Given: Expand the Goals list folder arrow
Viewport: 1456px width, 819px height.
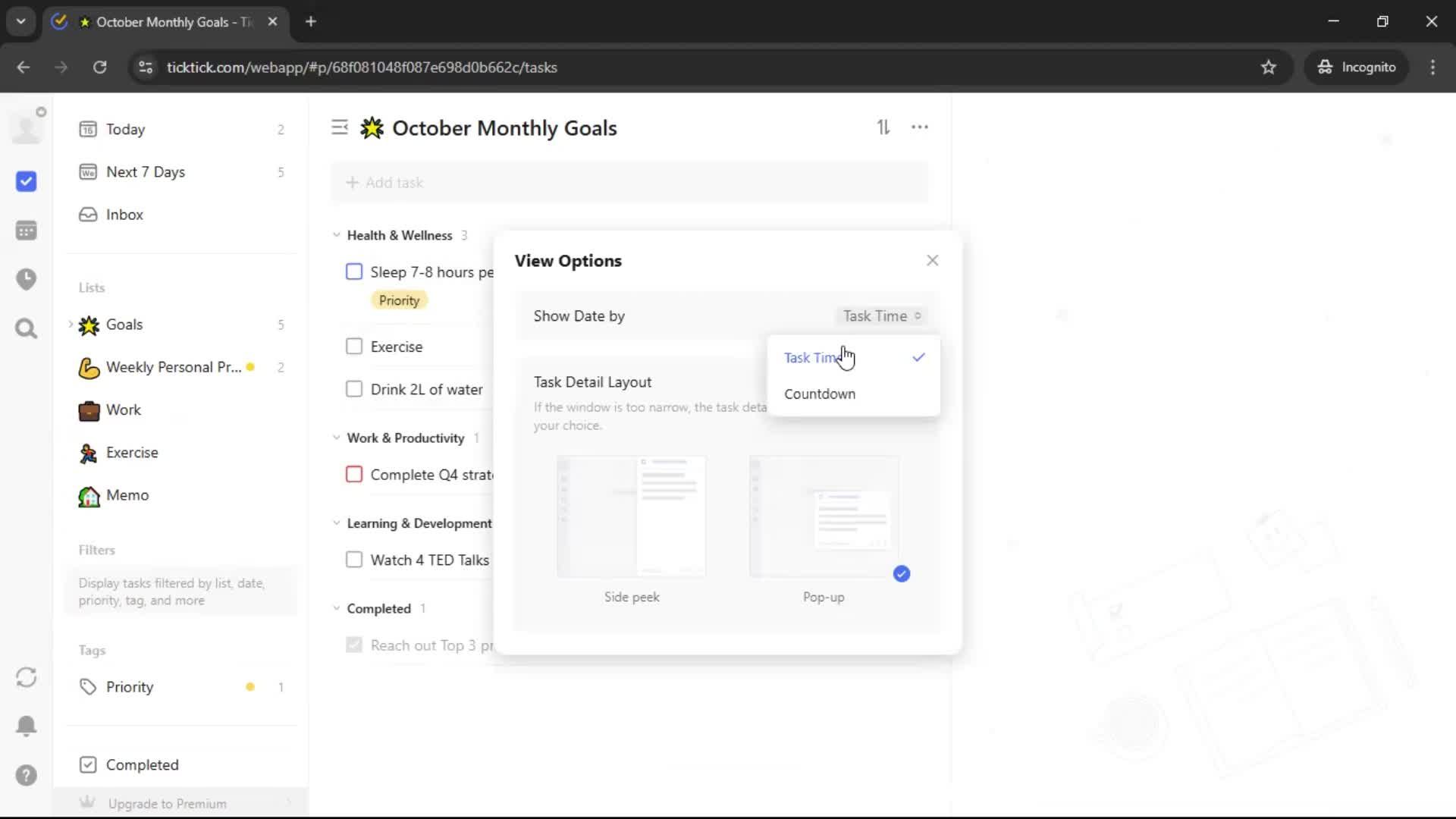Looking at the screenshot, I should pos(71,325).
